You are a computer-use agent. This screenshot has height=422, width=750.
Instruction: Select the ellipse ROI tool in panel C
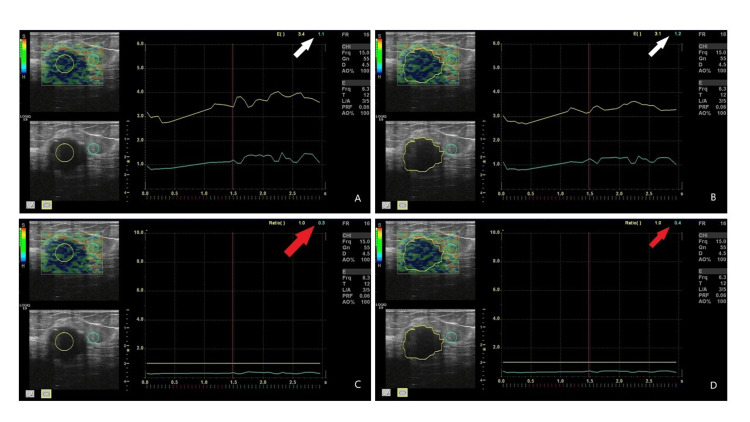coord(46,393)
